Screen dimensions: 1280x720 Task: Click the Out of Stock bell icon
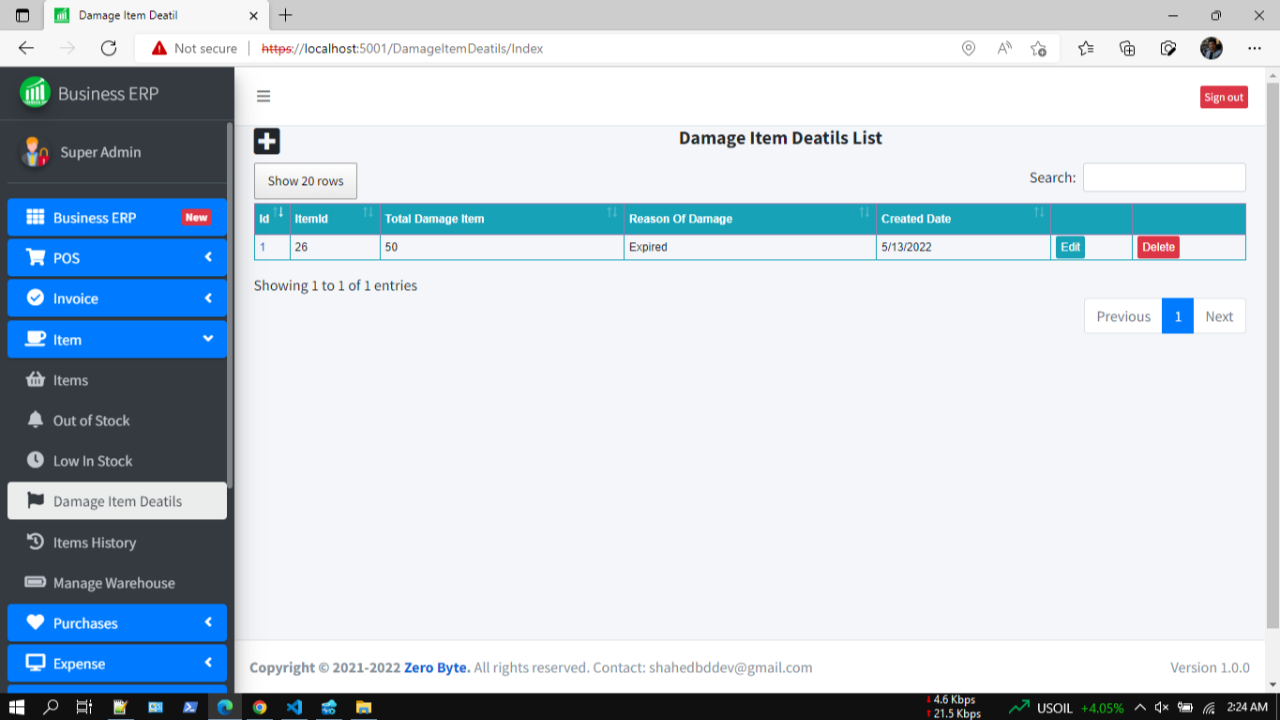[37, 420]
